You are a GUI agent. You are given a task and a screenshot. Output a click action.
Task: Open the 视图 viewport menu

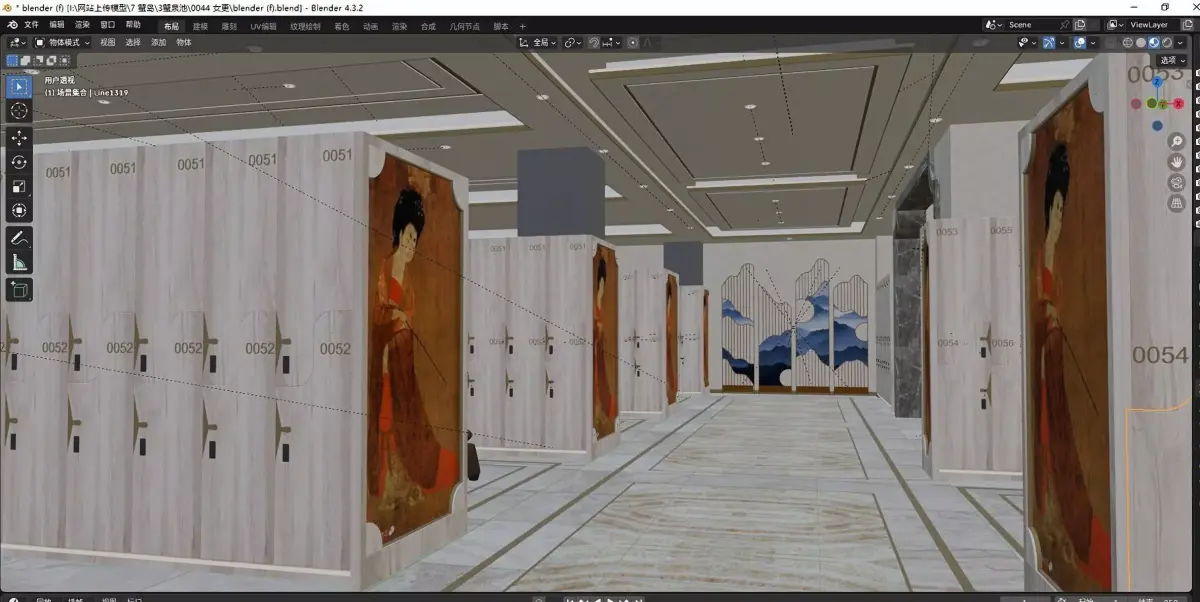click(108, 43)
